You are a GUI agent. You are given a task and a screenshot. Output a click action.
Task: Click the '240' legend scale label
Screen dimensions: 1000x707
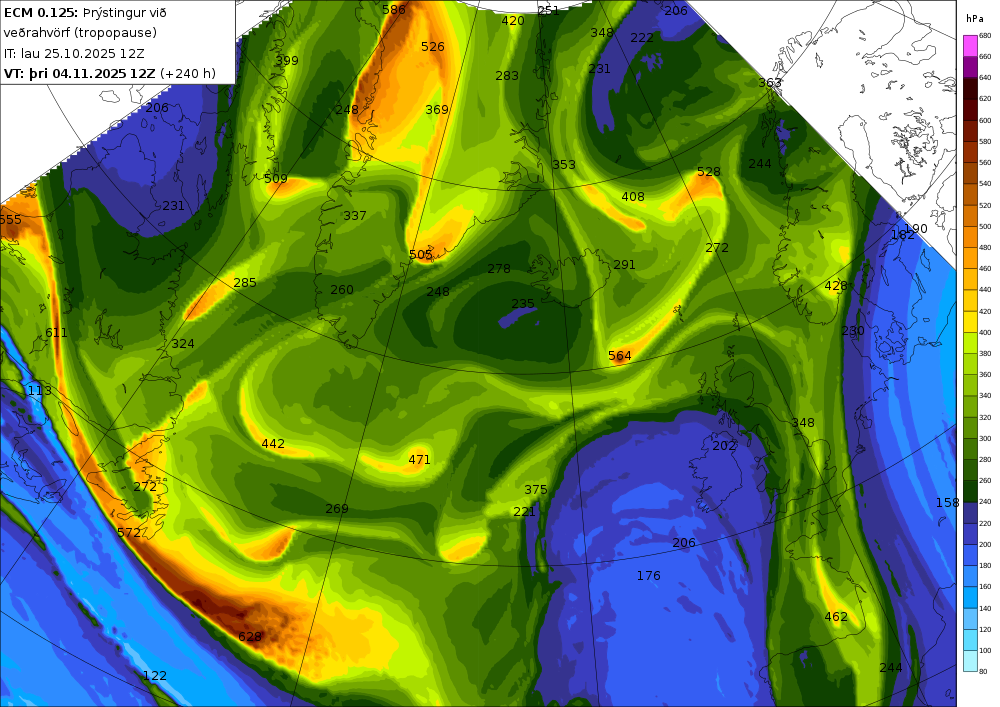[985, 502]
